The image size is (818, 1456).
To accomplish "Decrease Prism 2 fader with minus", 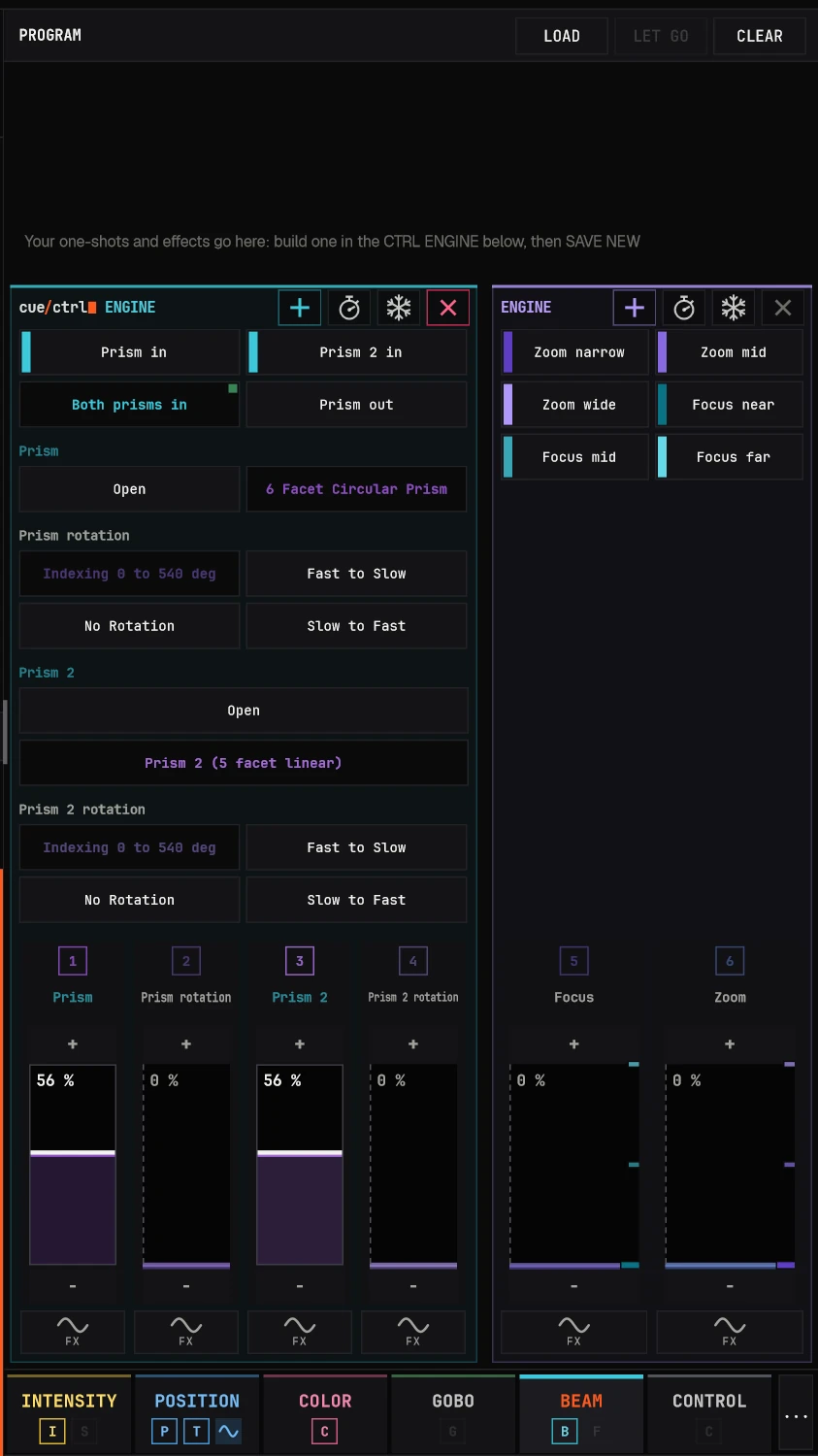I will (x=300, y=1286).
